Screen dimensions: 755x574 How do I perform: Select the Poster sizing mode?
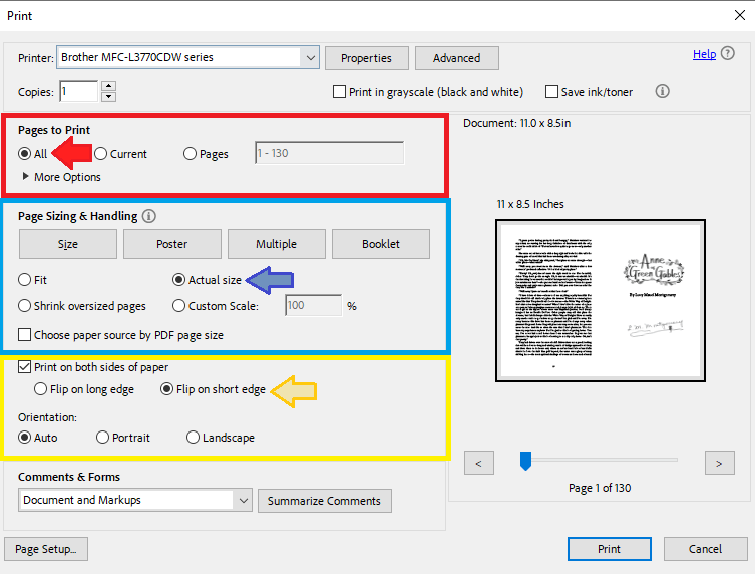pos(171,244)
